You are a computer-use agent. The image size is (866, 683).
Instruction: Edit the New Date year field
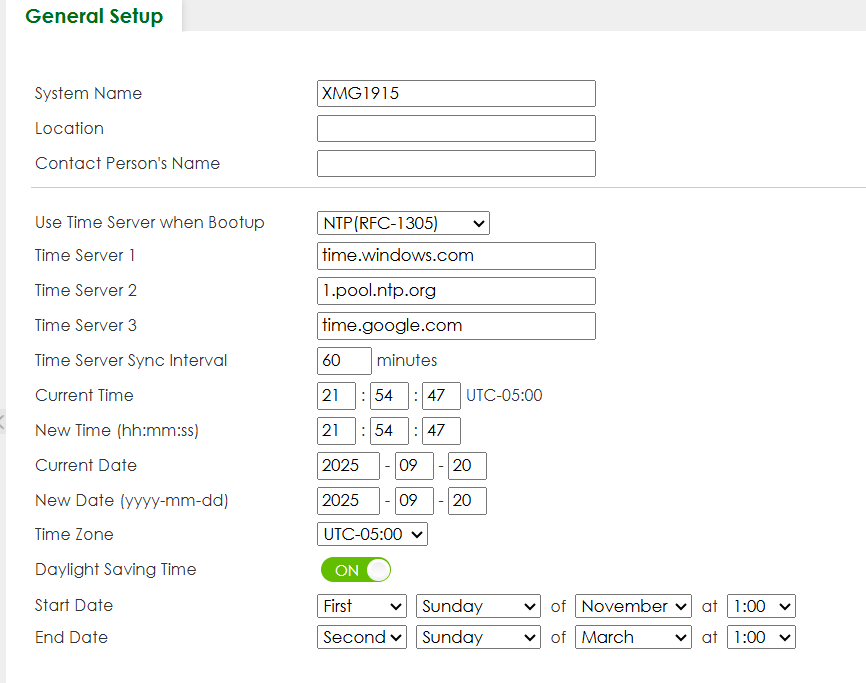(x=348, y=501)
